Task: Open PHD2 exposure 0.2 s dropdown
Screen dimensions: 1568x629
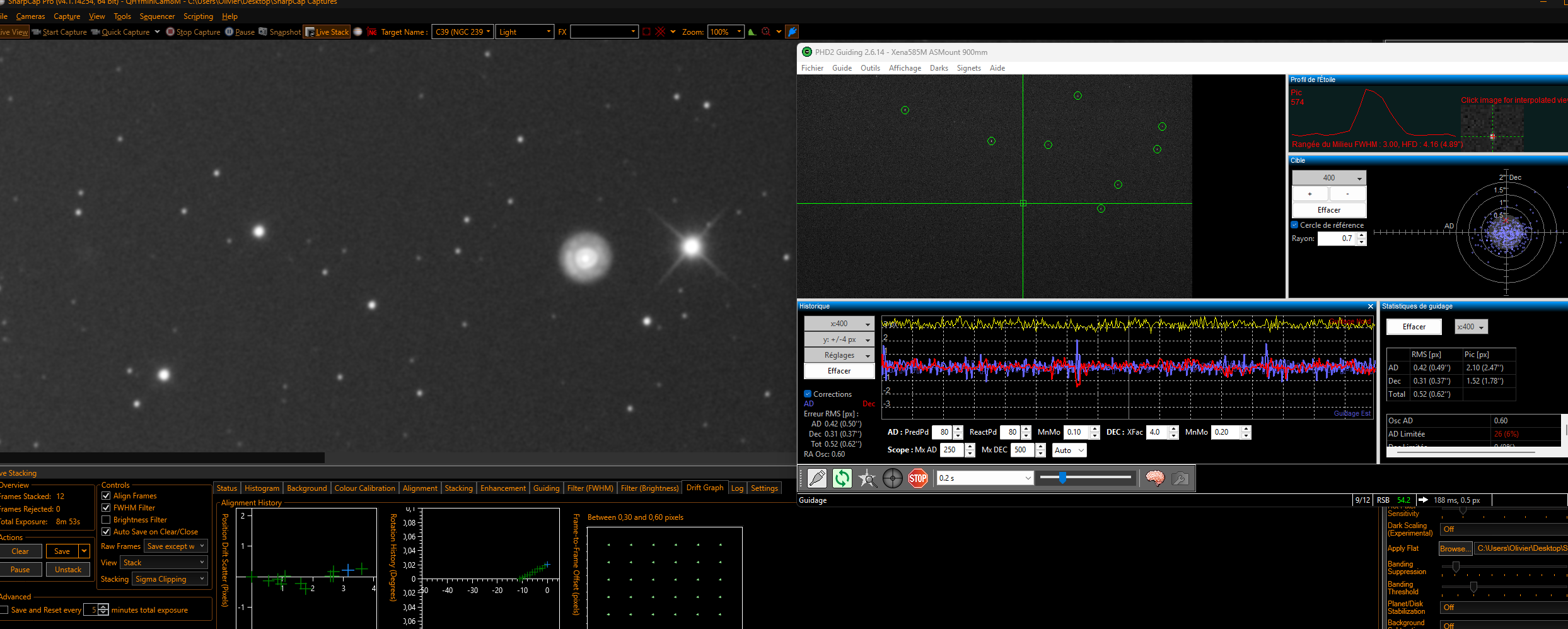Action: [x=985, y=478]
